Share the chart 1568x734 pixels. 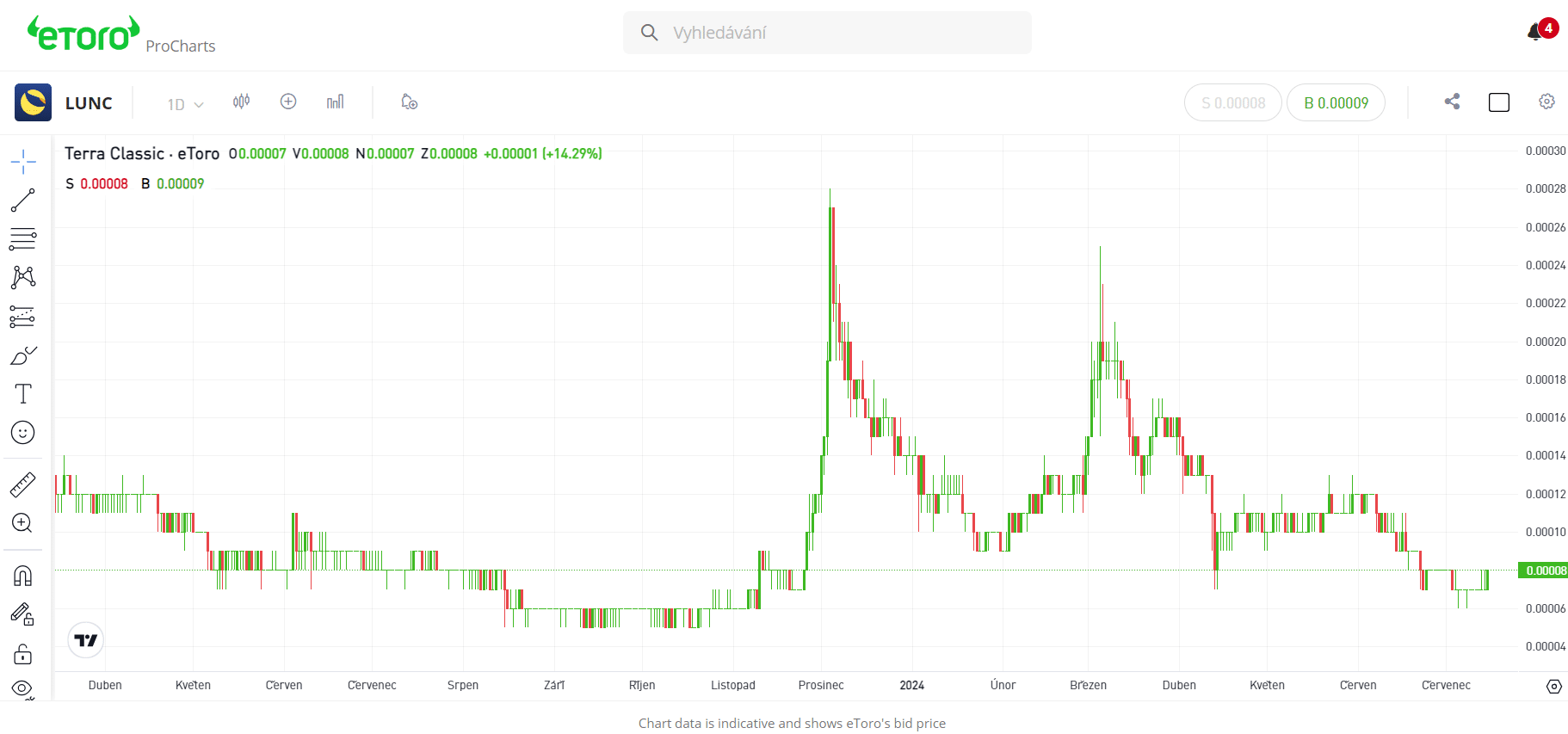[1453, 102]
